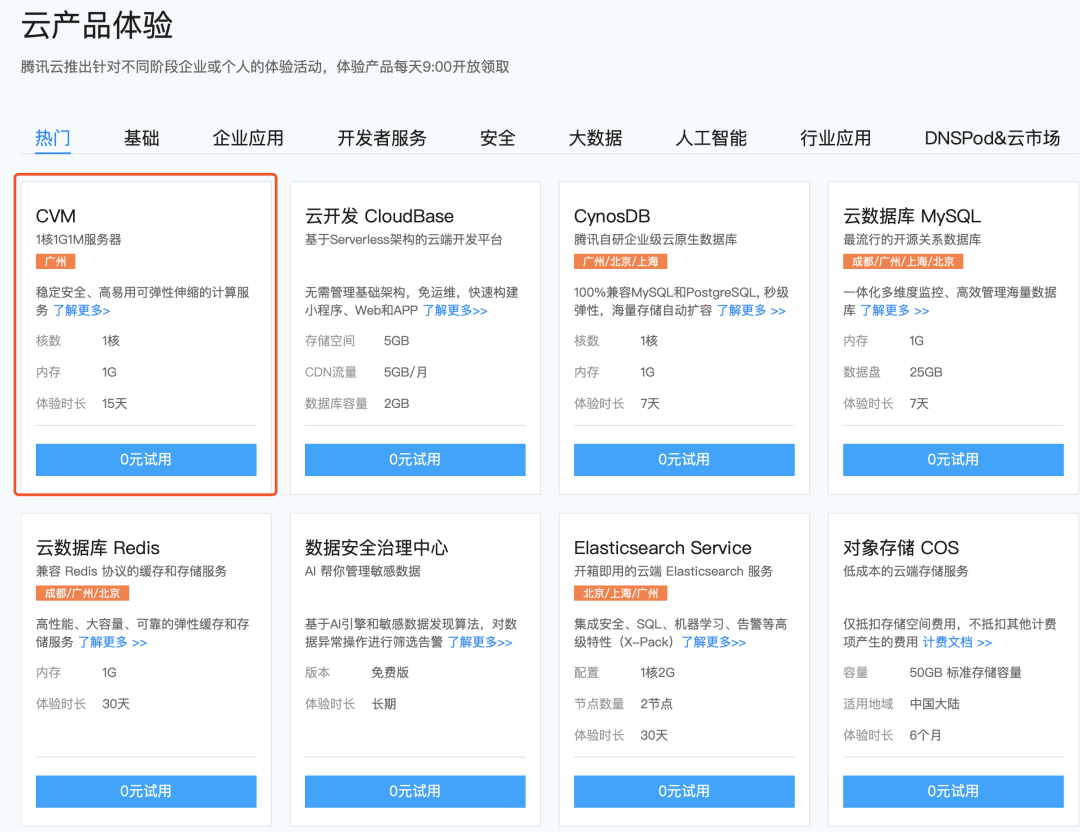Open 计费文档 link in COS card
The image size is (1080, 832).
coord(957,643)
